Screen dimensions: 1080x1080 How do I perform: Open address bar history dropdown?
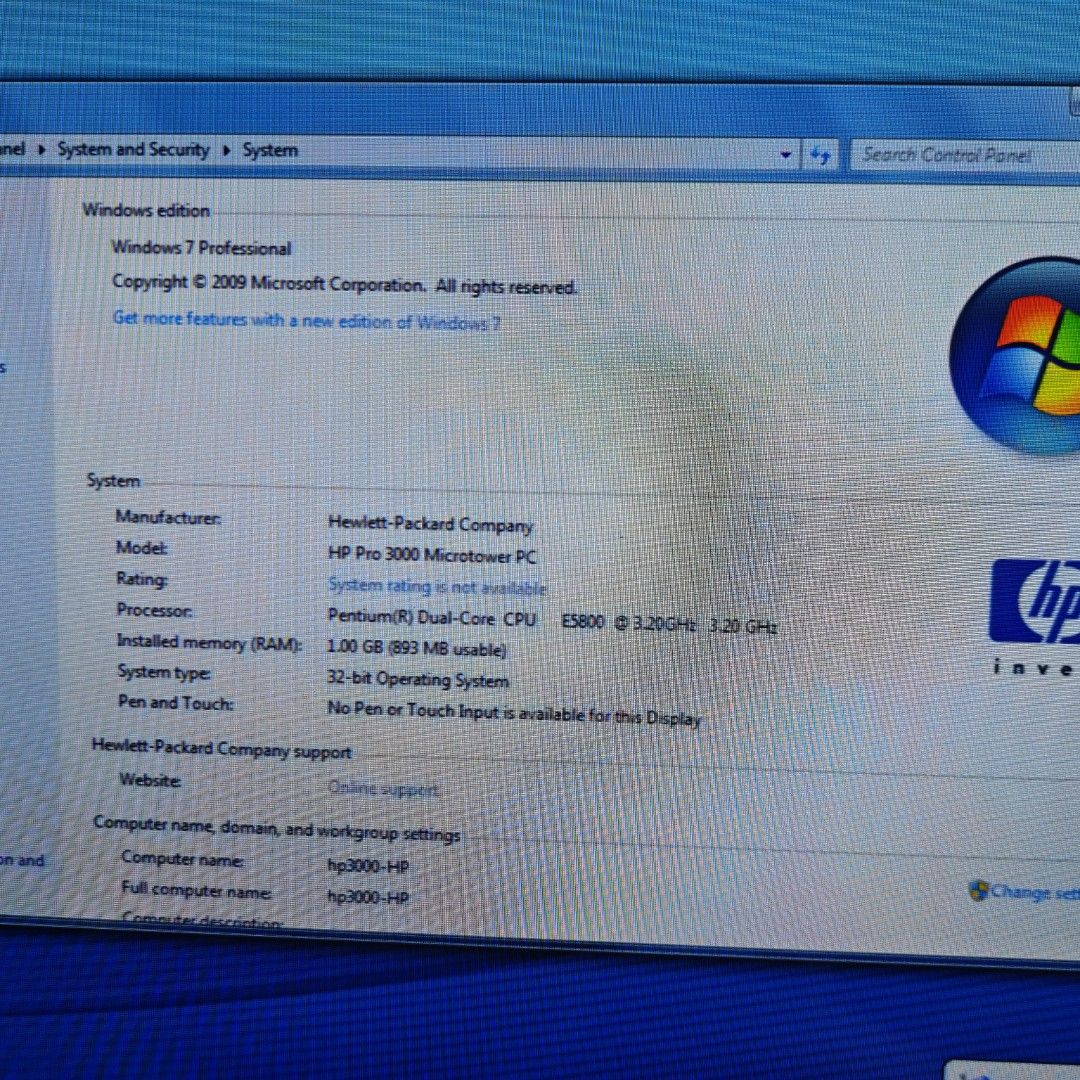[785, 155]
